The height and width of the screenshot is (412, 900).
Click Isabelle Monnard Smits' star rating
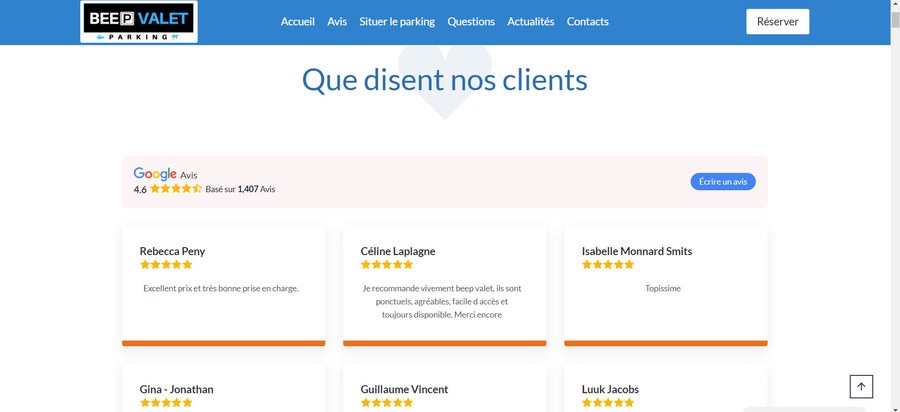(608, 265)
